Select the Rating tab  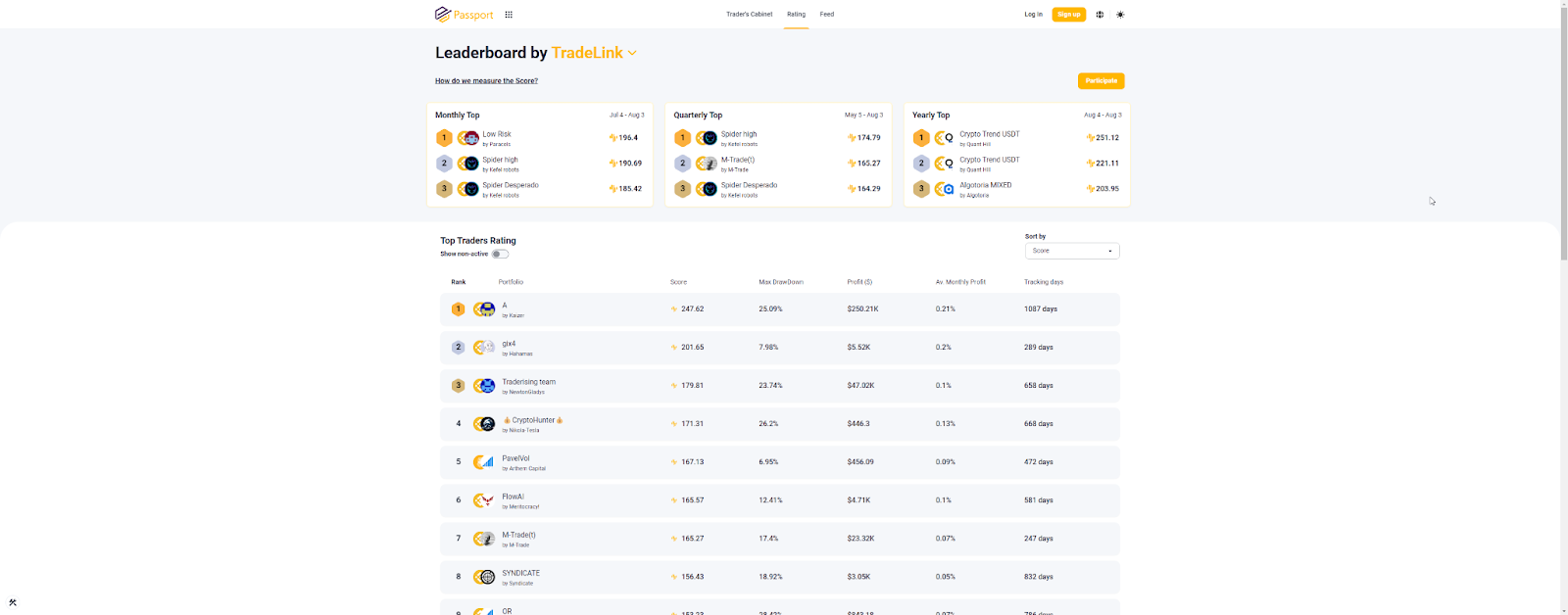click(x=796, y=15)
